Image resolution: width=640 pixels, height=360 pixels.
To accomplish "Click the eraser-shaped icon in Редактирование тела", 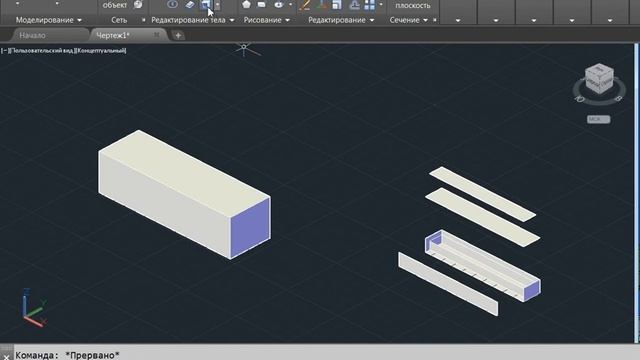I will (x=190, y=4).
